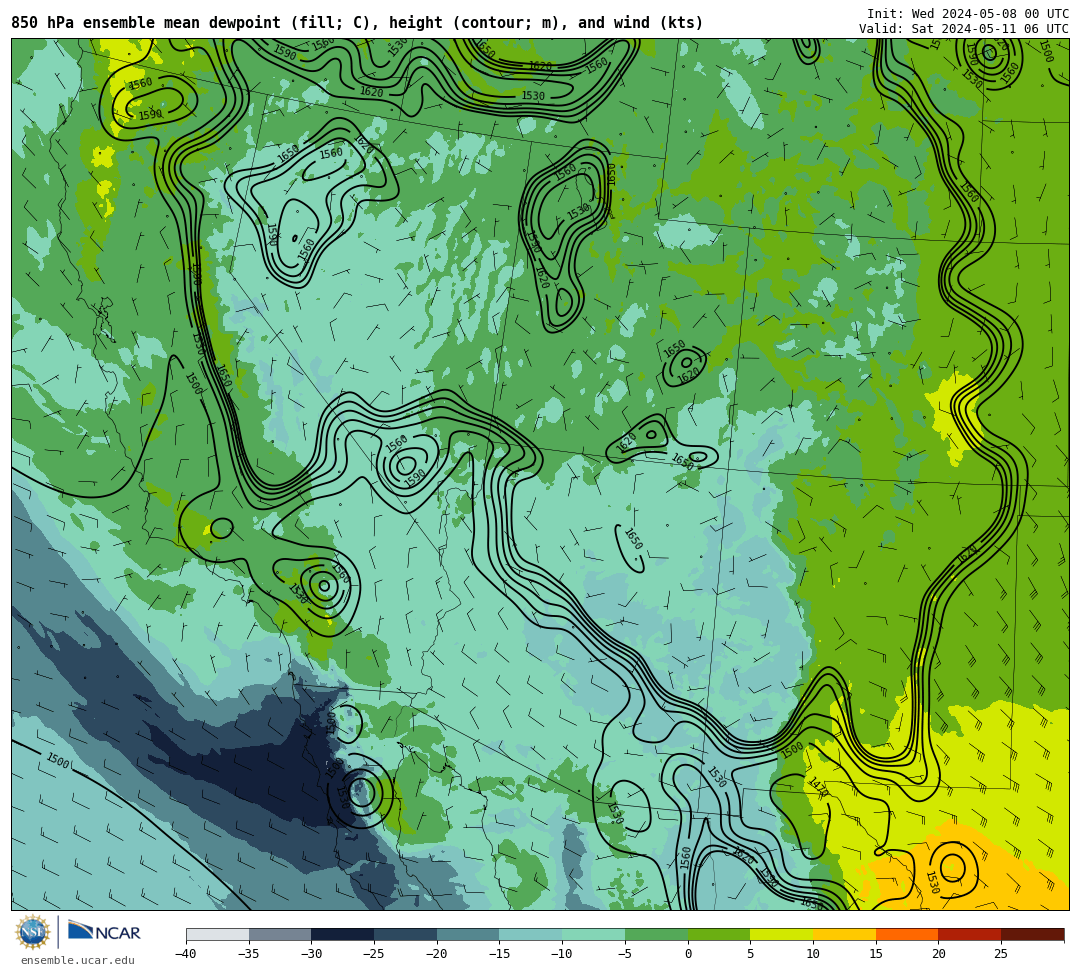1080x973 pixels.
Task: Click the -35 to -30 colorbar swatch
Action: tap(280, 934)
